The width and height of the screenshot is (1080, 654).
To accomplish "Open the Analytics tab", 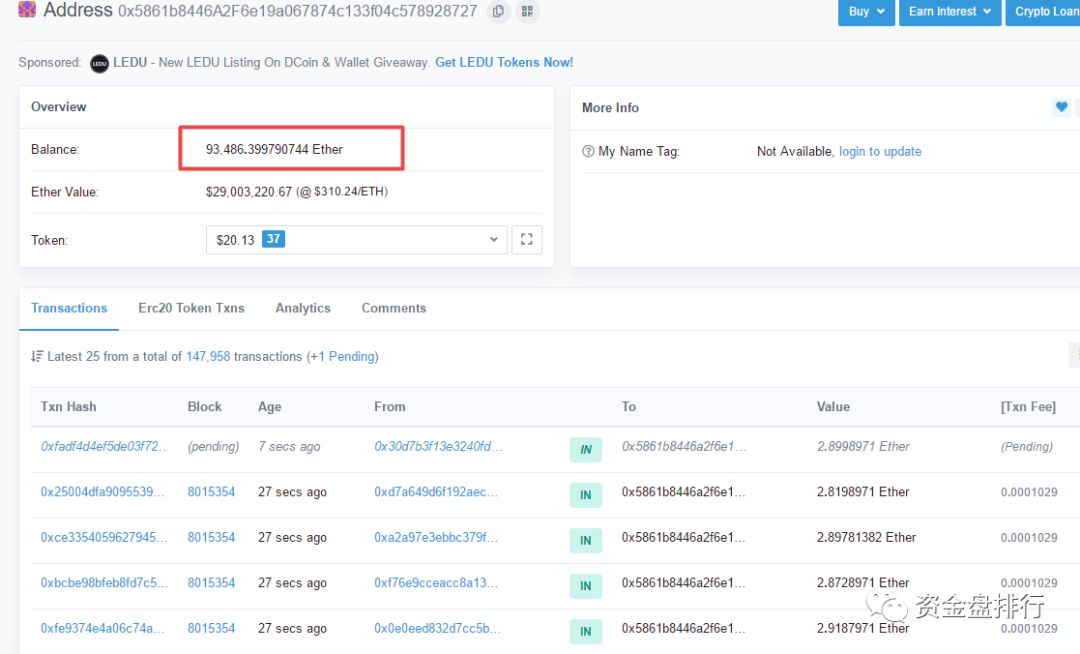I will pyautogui.click(x=303, y=308).
